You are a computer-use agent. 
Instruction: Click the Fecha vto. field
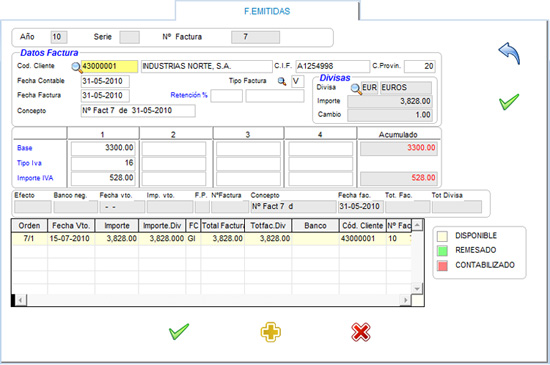122,207
